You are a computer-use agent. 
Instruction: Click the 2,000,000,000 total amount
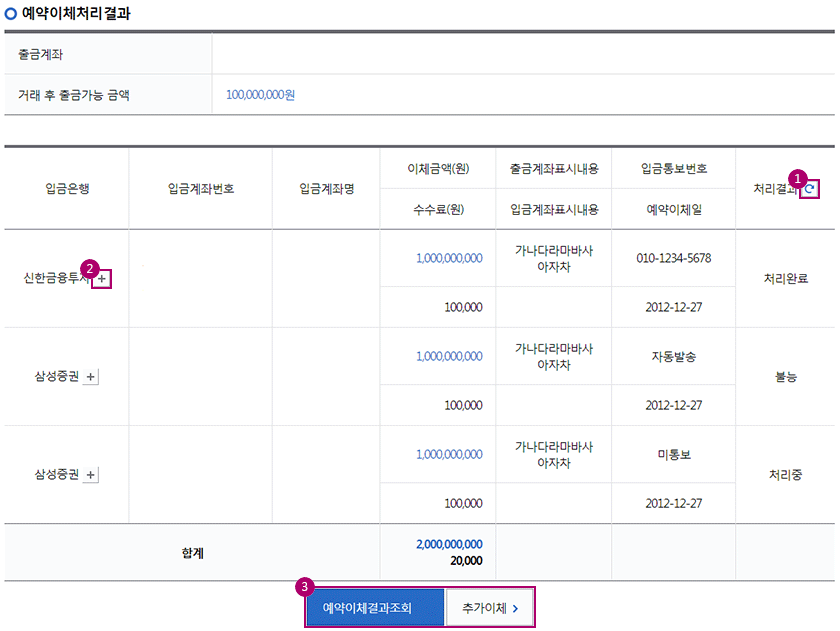448,544
